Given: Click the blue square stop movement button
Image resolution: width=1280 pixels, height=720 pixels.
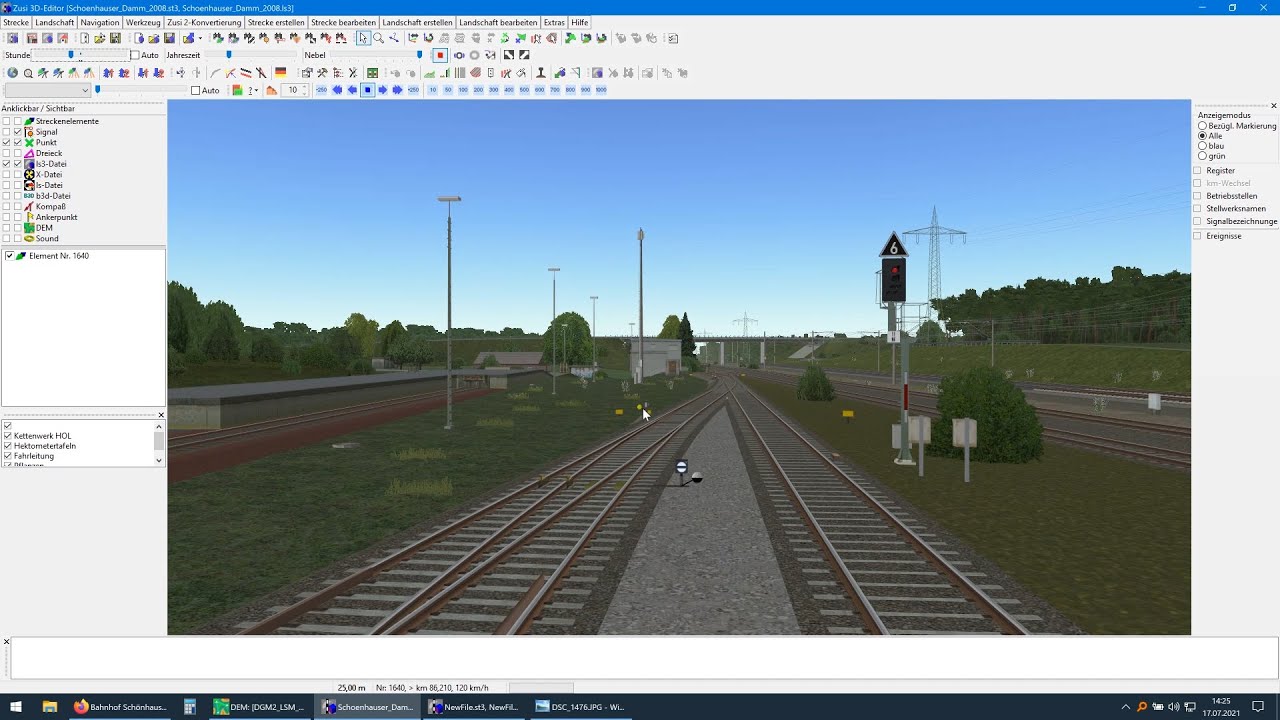Looking at the screenshot, I should coord(367,90).
